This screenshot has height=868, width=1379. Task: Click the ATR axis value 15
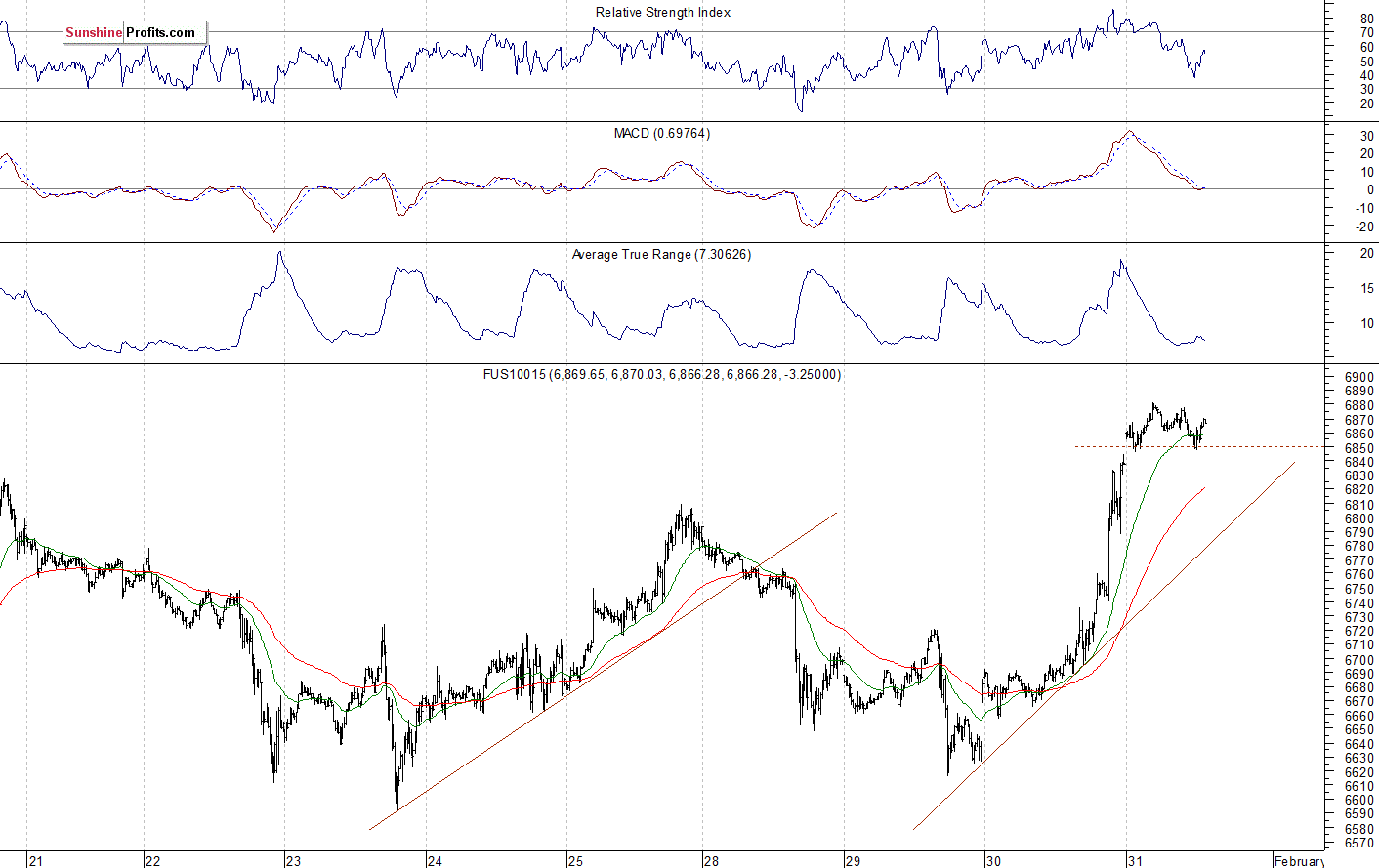(x=1367, y=288)
